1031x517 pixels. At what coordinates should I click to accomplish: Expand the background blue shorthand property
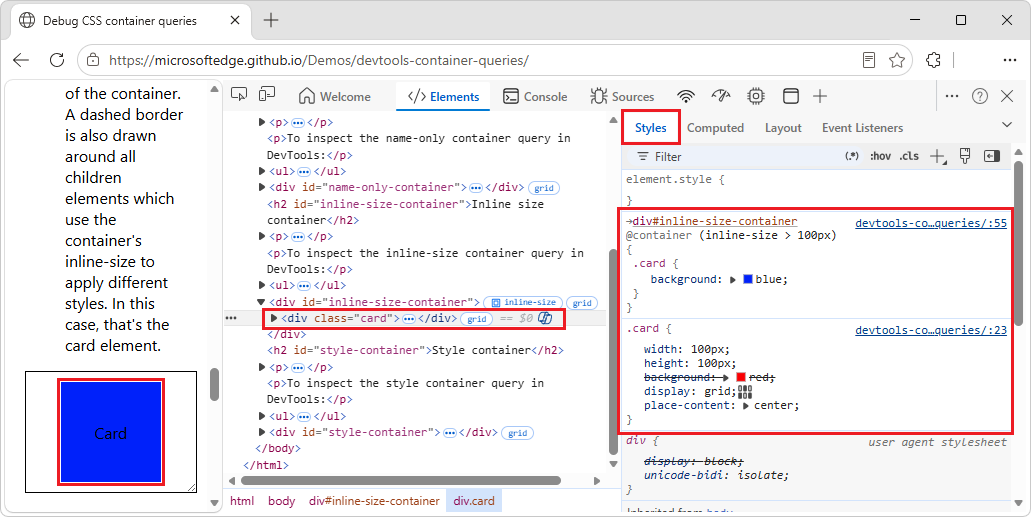pyautogui.click(x=733, y=280)
